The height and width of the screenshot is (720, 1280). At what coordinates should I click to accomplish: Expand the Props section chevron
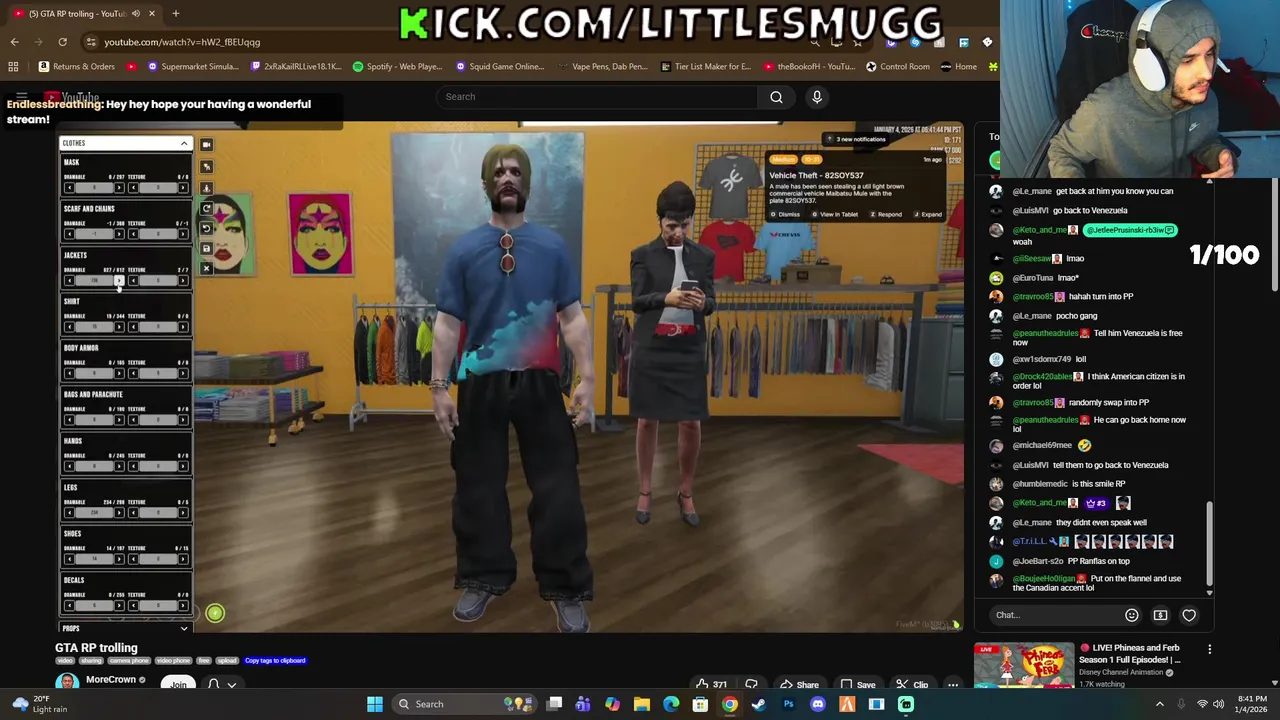(184, 628)
